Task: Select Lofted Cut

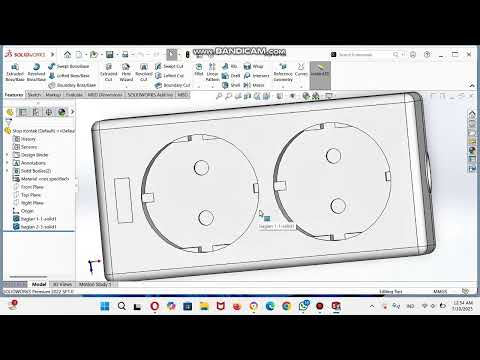Action: point(169,76)
